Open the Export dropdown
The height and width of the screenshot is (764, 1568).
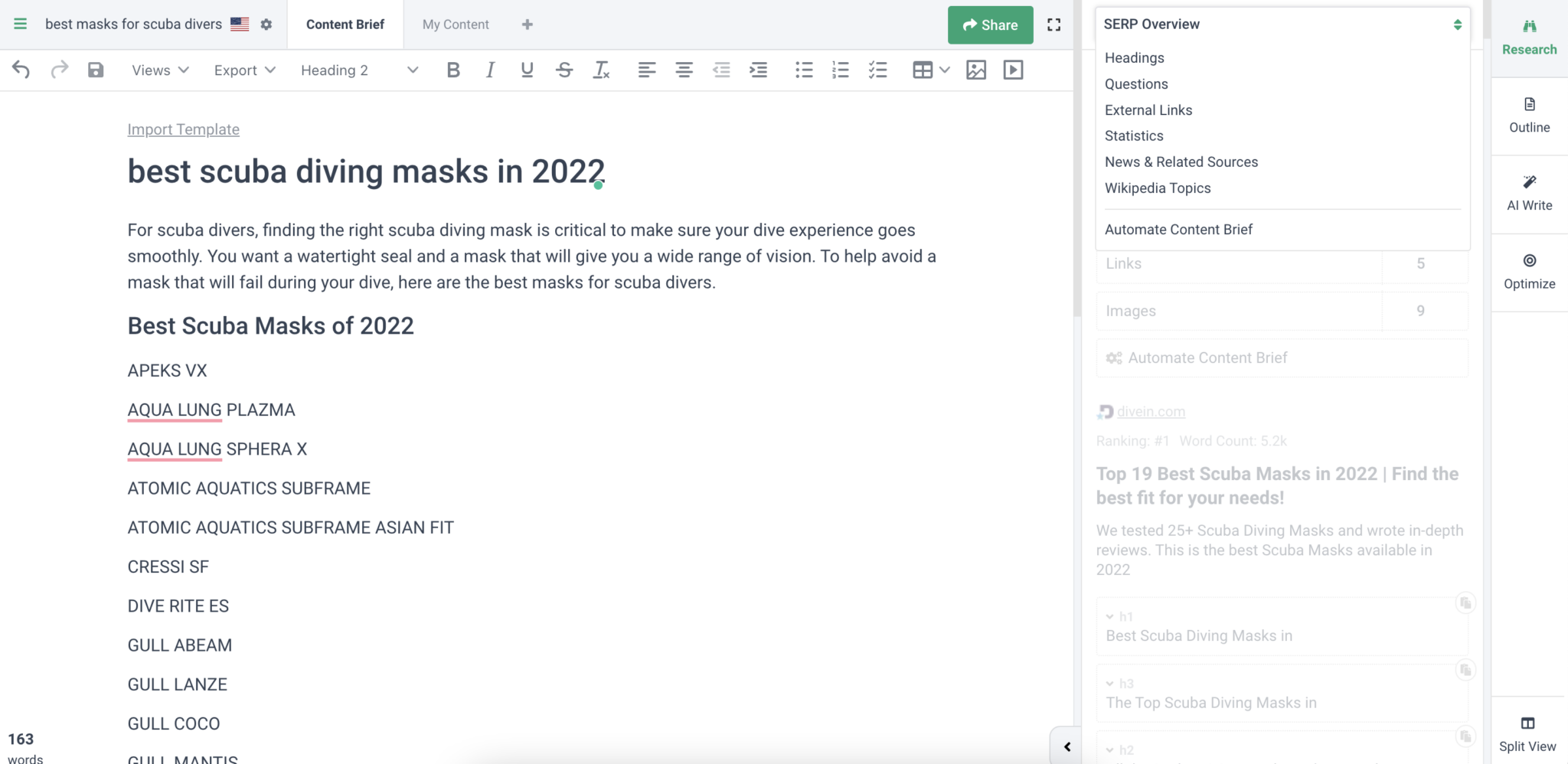tap(244, 70)
